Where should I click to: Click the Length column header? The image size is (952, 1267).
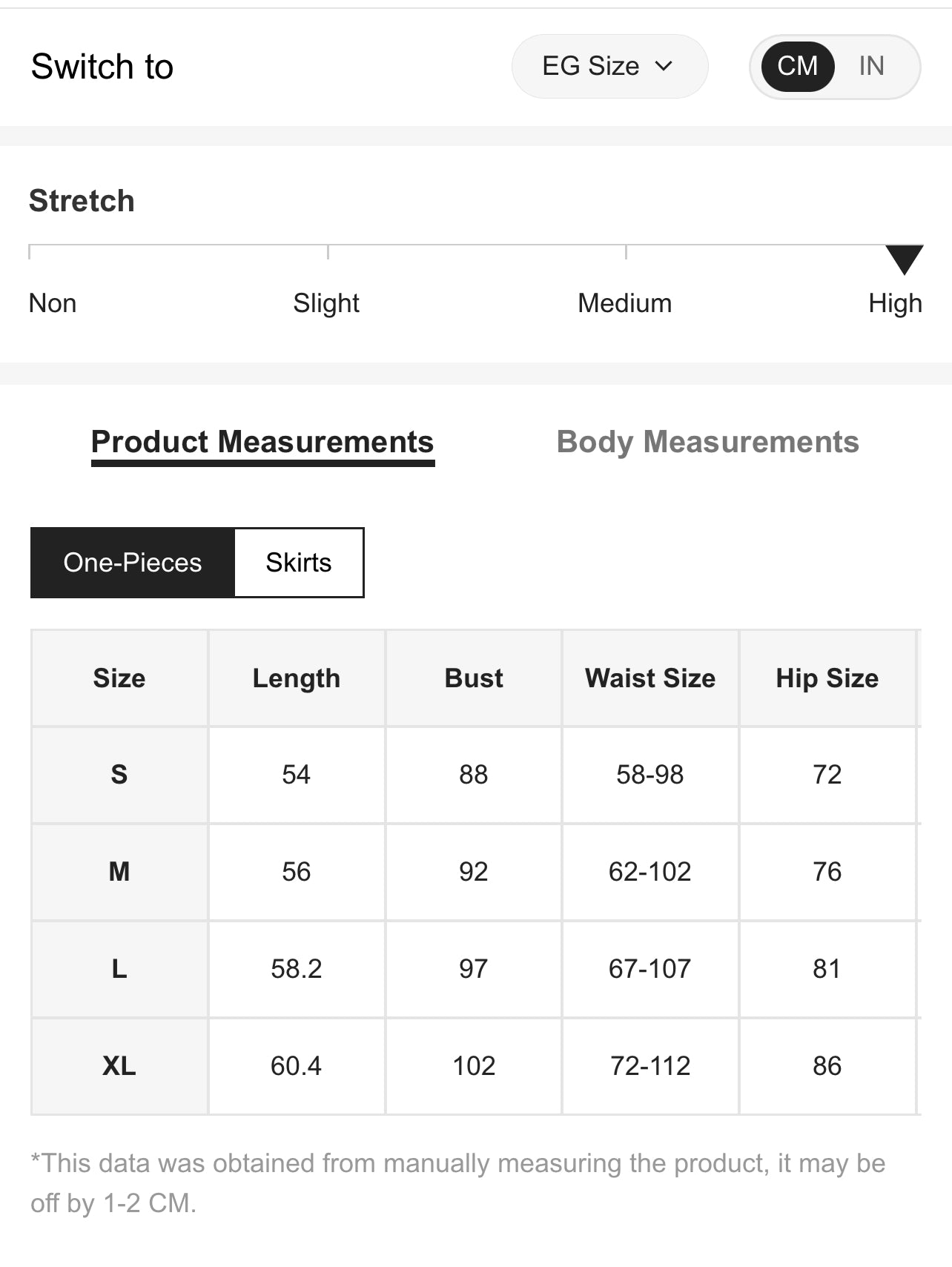click(297, 678)
